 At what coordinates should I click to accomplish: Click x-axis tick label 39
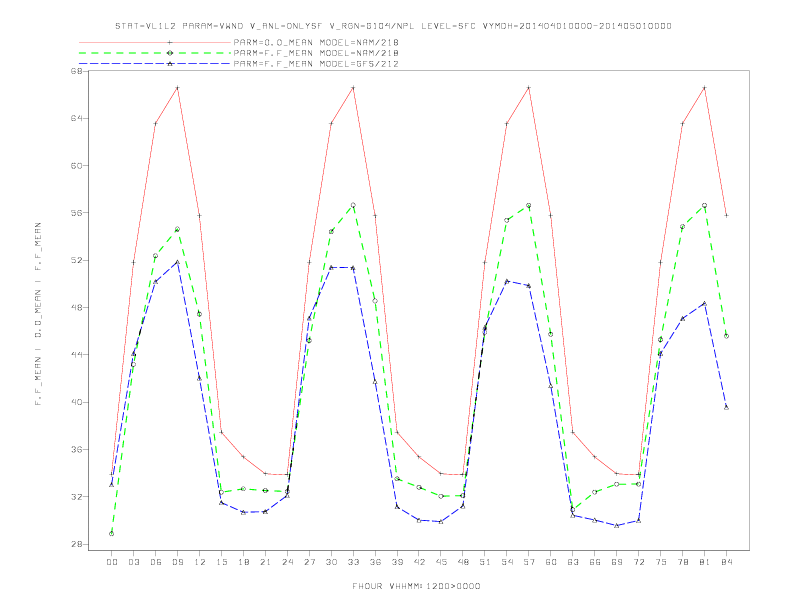click(x=397, y=562)
